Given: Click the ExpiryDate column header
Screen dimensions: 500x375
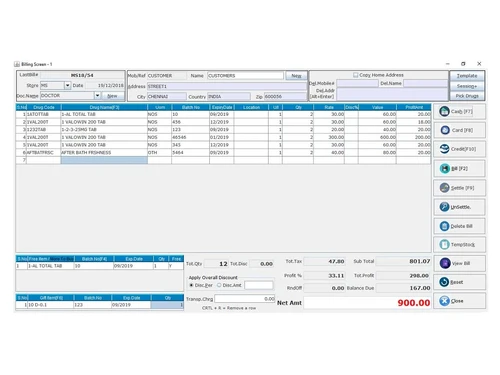Looking at the screenshot, I should [x=222, y=107].
